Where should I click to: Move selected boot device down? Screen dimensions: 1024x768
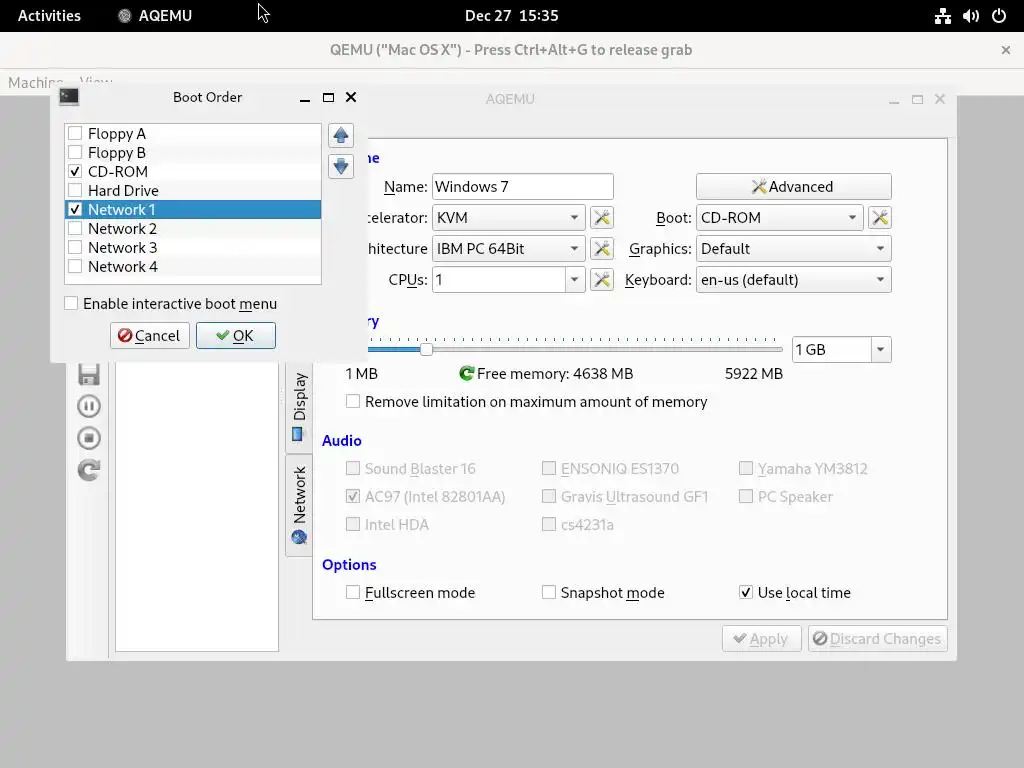(340, 167)
